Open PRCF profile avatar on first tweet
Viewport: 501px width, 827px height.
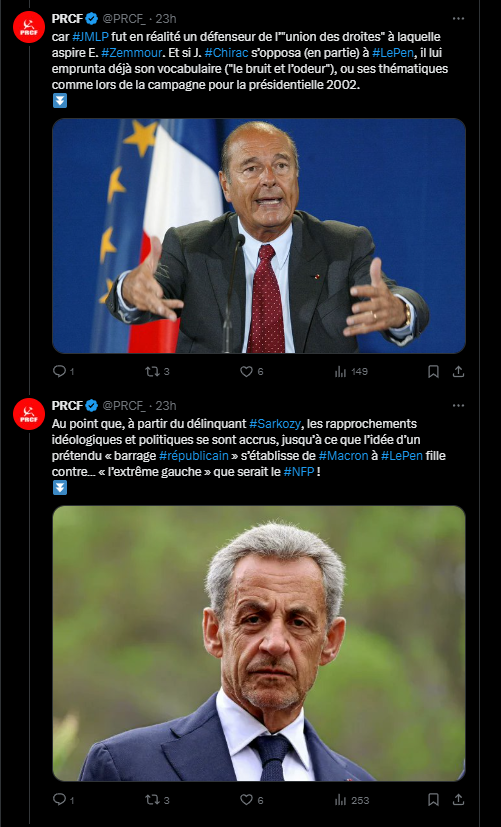pyautogui.click(x=29, y=27)
